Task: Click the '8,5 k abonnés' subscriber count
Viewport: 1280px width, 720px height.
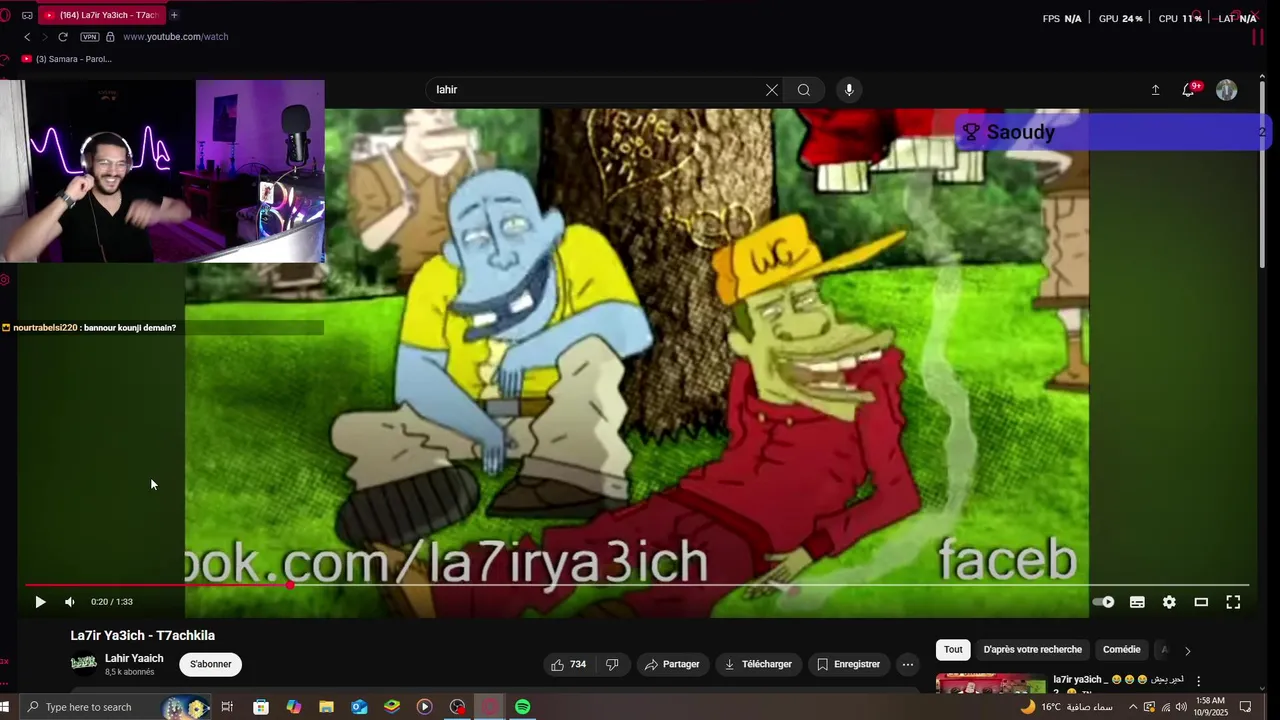Action: pos(130,672)
